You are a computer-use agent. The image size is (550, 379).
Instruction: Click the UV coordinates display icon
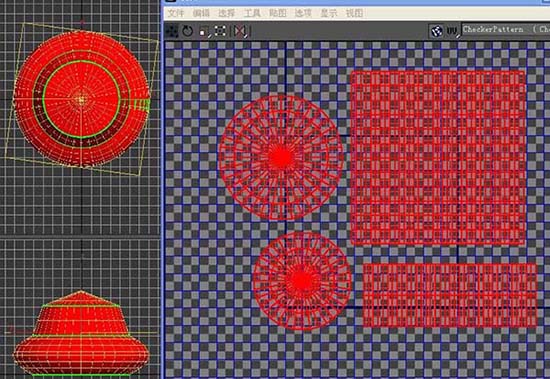(x=453, y=31)
